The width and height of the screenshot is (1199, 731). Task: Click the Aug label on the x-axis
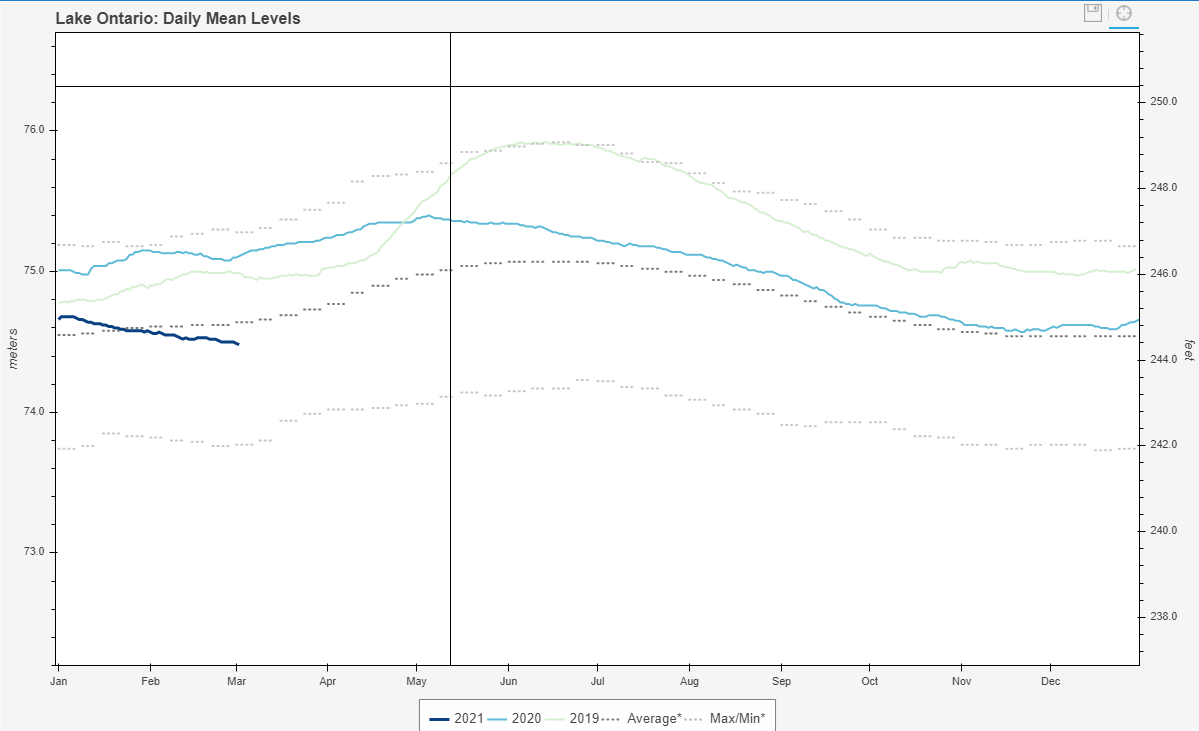click(689, 681)
